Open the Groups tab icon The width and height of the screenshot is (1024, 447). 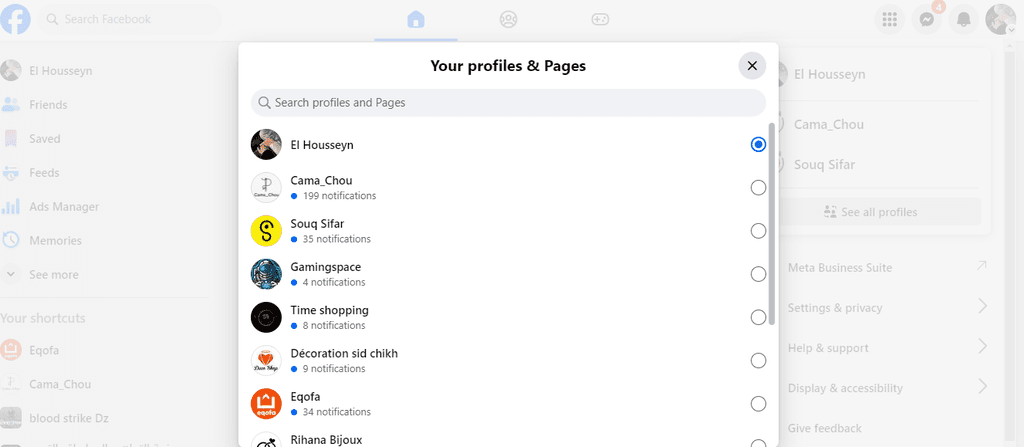click(x=508, y=20)
